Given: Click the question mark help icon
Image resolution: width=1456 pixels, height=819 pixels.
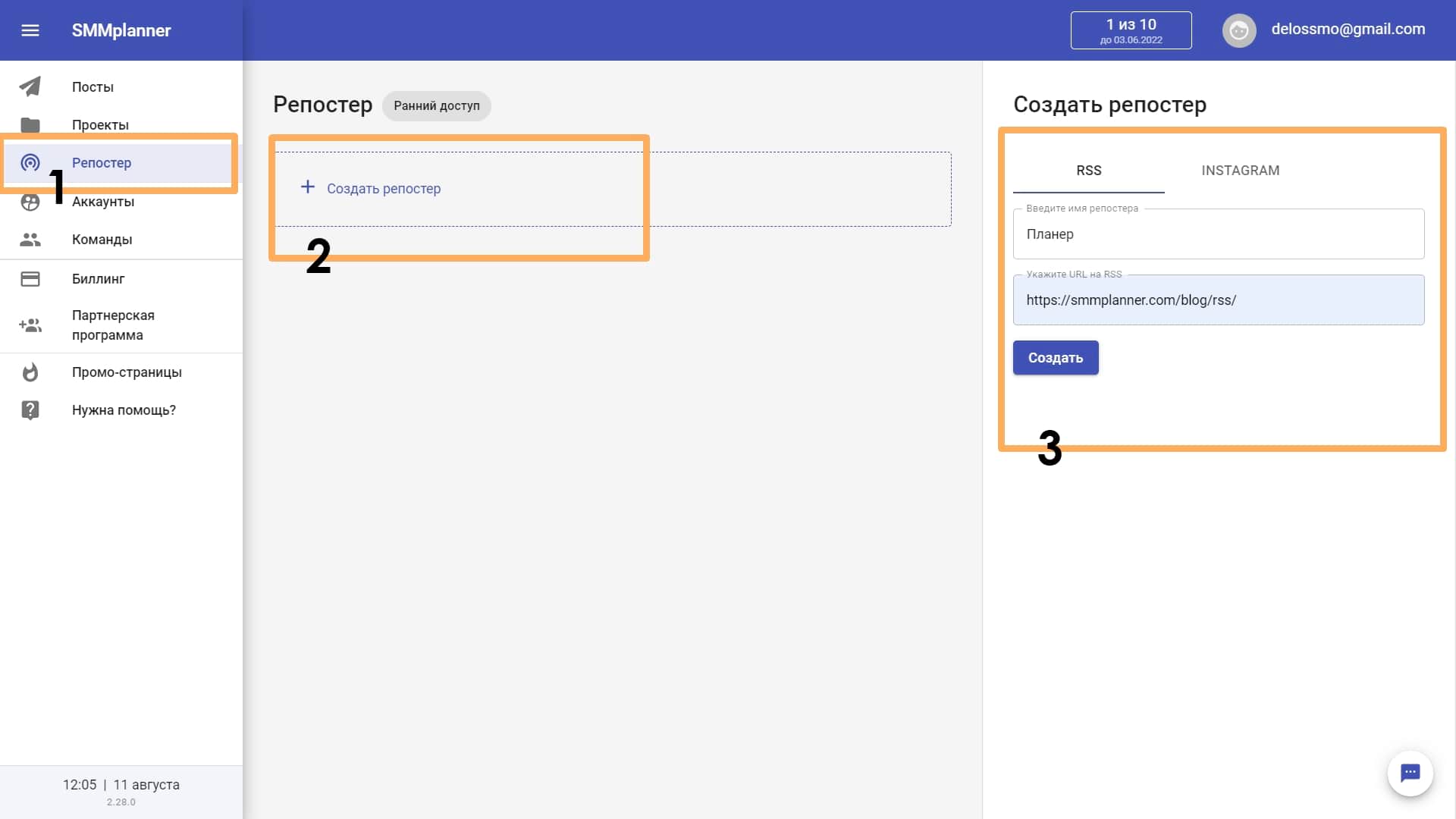Looking at the screenshot, I should pyautogui.click(x=30, y=410).
